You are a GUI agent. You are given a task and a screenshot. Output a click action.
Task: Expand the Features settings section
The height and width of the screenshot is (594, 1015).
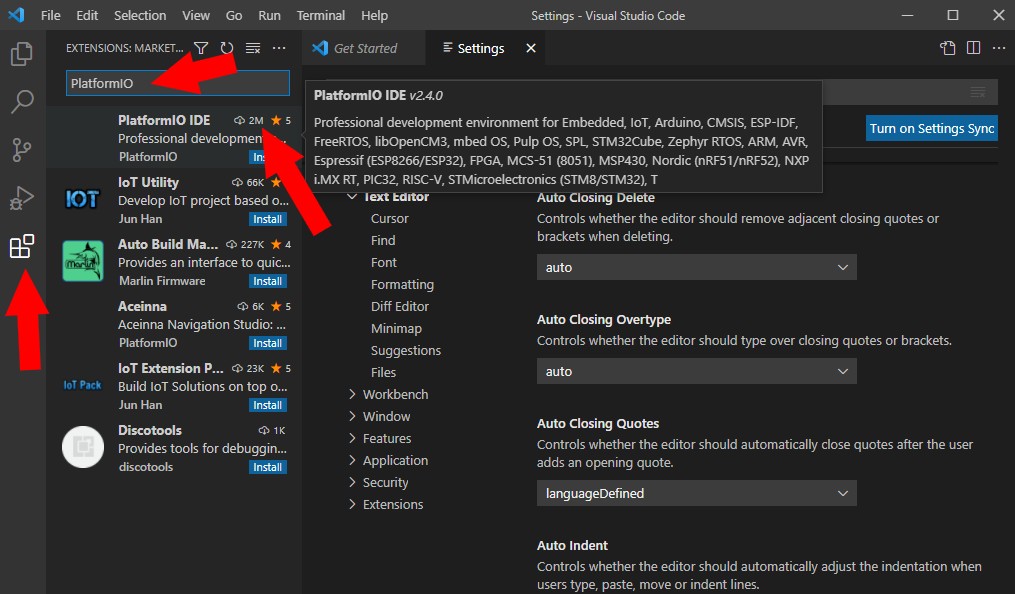[x=352, y=438]
